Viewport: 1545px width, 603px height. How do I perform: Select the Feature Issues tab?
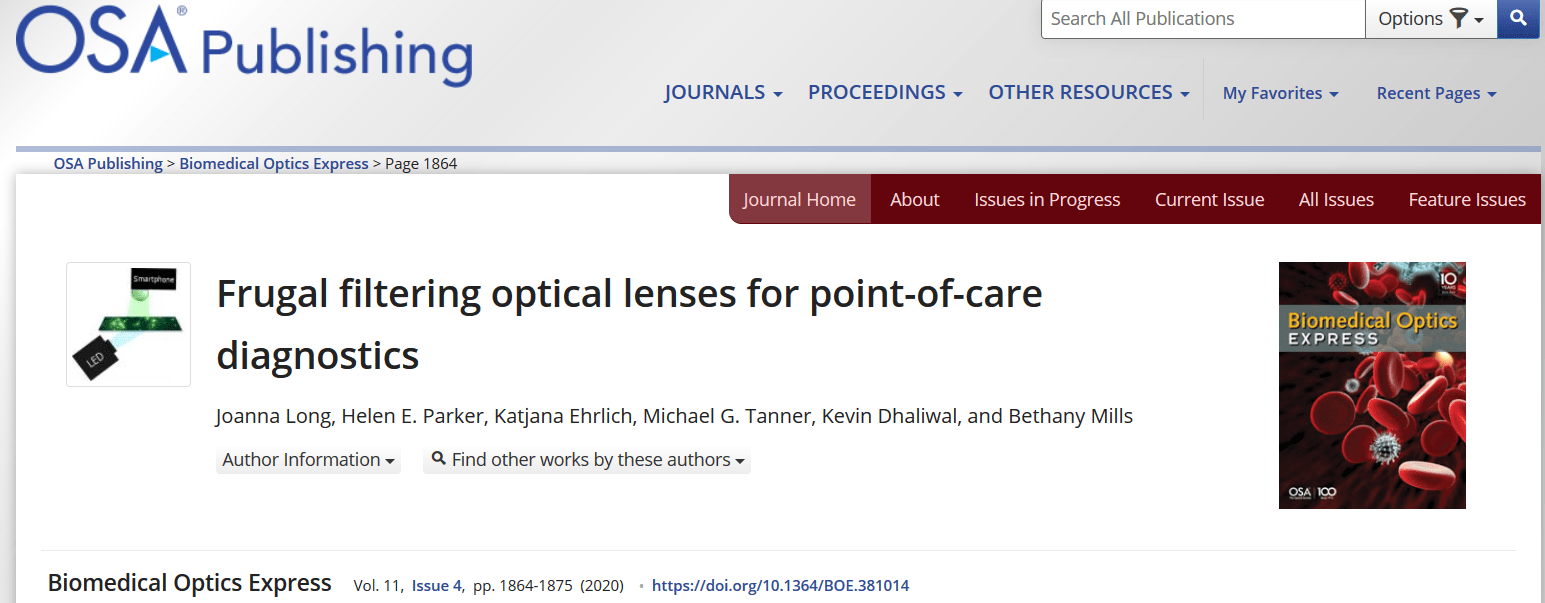1467,200
